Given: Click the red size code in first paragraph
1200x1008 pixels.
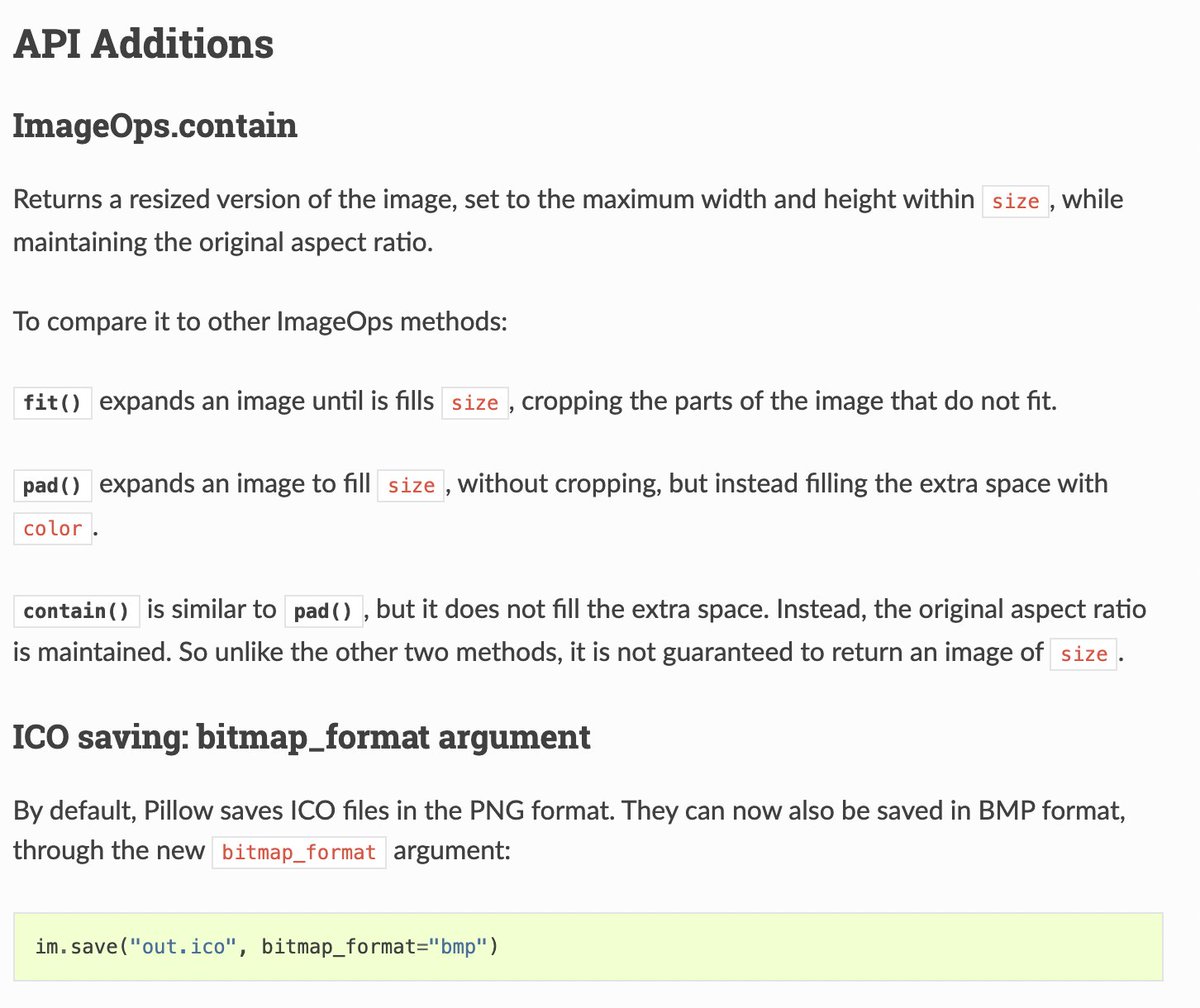Looking at the screenshot, I should coord(1016,201).
